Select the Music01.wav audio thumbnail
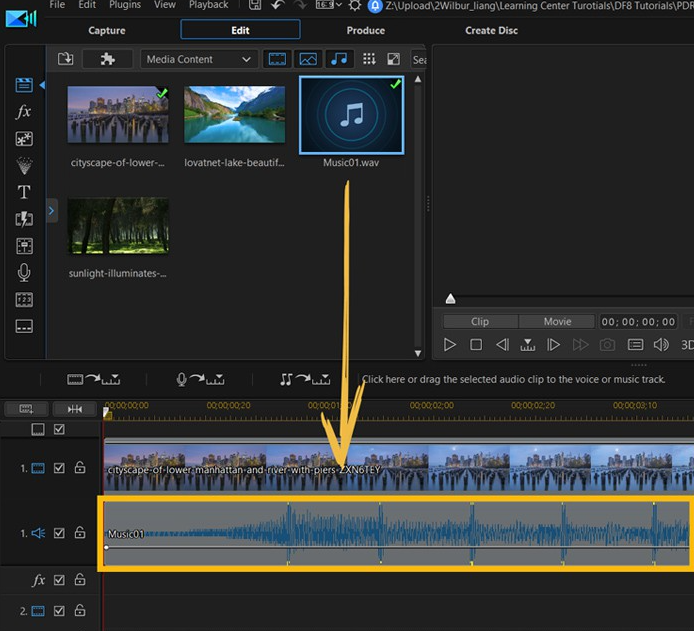Screen dimensions: 694x631 click(351, 115)
